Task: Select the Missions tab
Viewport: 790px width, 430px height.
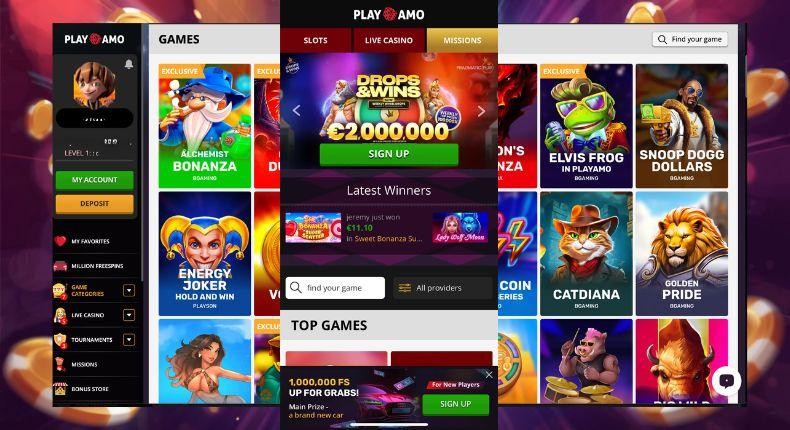Action: (x=462, y=40)
